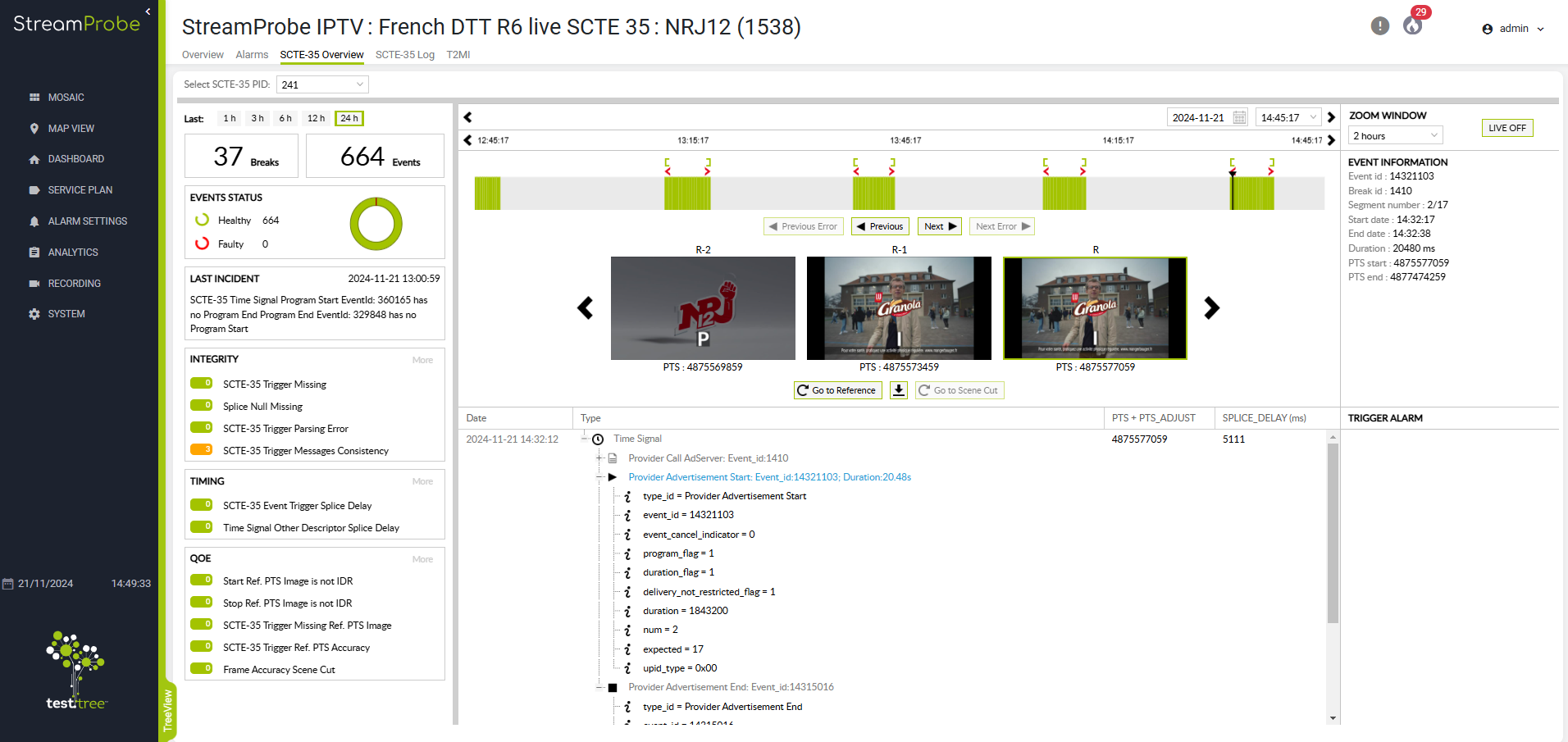
Task: Click Go to Reference button
Action: [837, 390]
